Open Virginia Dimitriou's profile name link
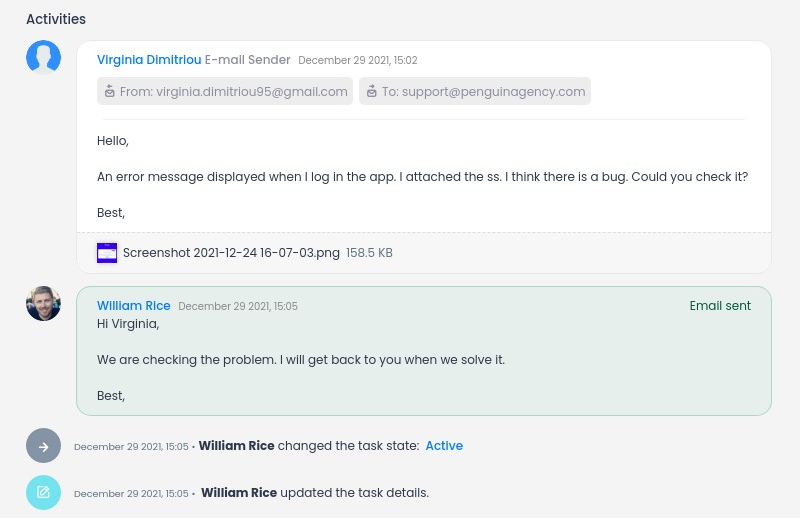 148,60
